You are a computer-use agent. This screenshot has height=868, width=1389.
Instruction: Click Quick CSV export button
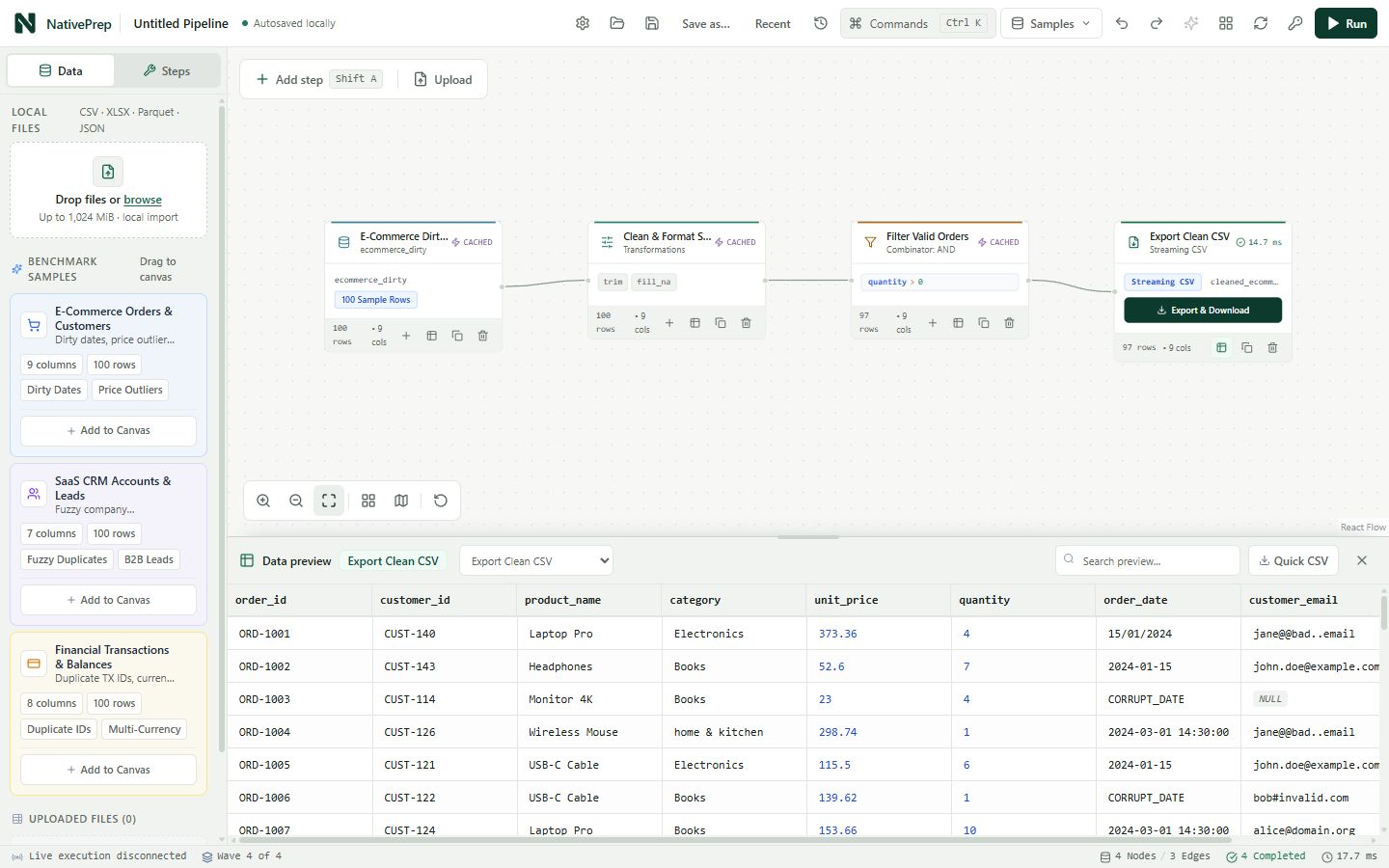click(1294, 560)
